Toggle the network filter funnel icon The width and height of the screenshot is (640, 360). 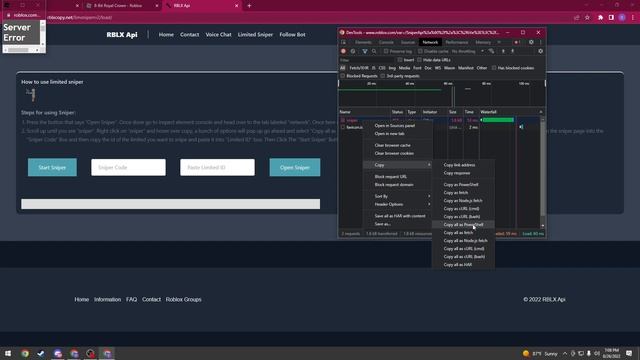click(364, 51)
